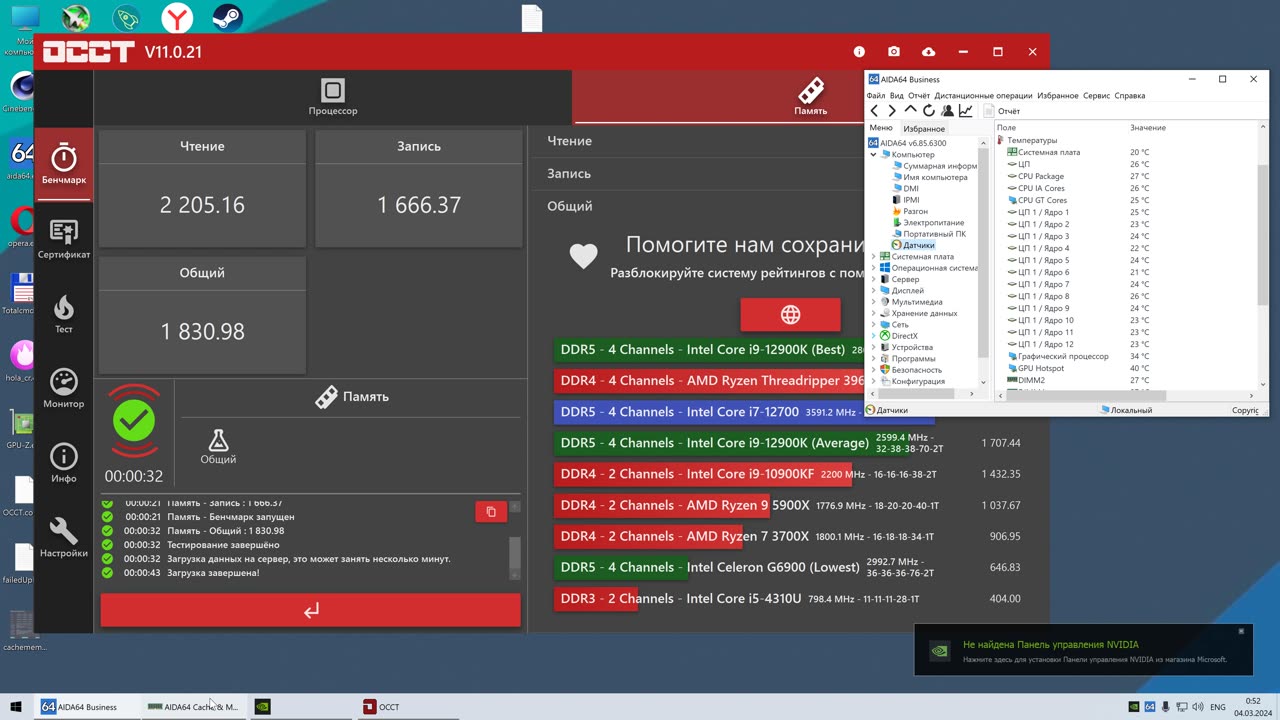
Task: Click the AMD Ryzen 7 3700X ranking bar
Action: (x=648, y=536)
